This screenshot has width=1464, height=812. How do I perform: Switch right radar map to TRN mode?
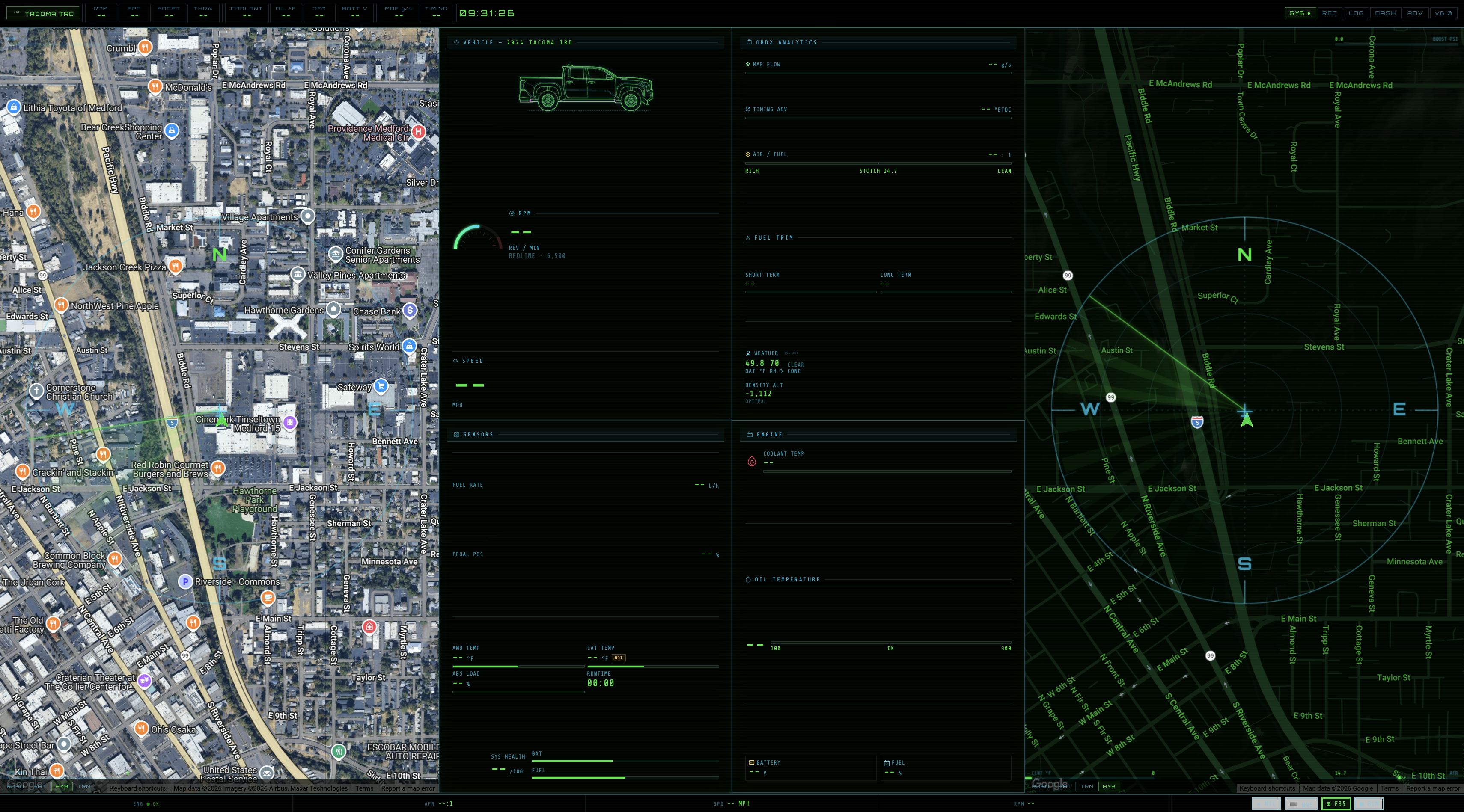tap(1086, 786)
